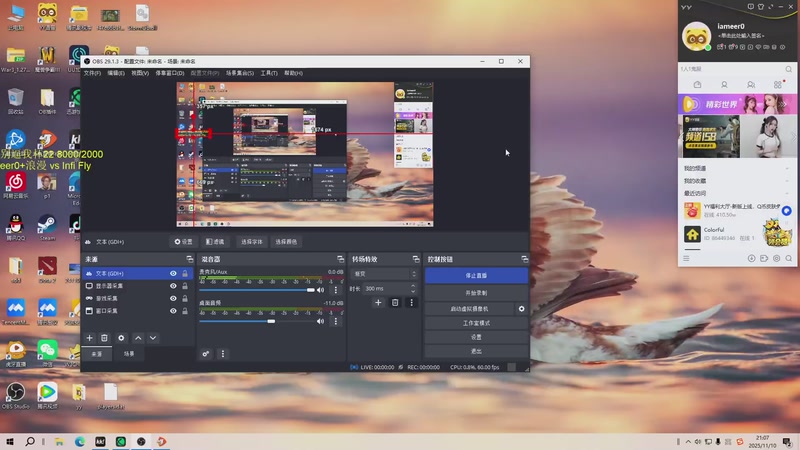
Task: Open the Docks(D) menu in OBS
Action: (x=169, y=73)
